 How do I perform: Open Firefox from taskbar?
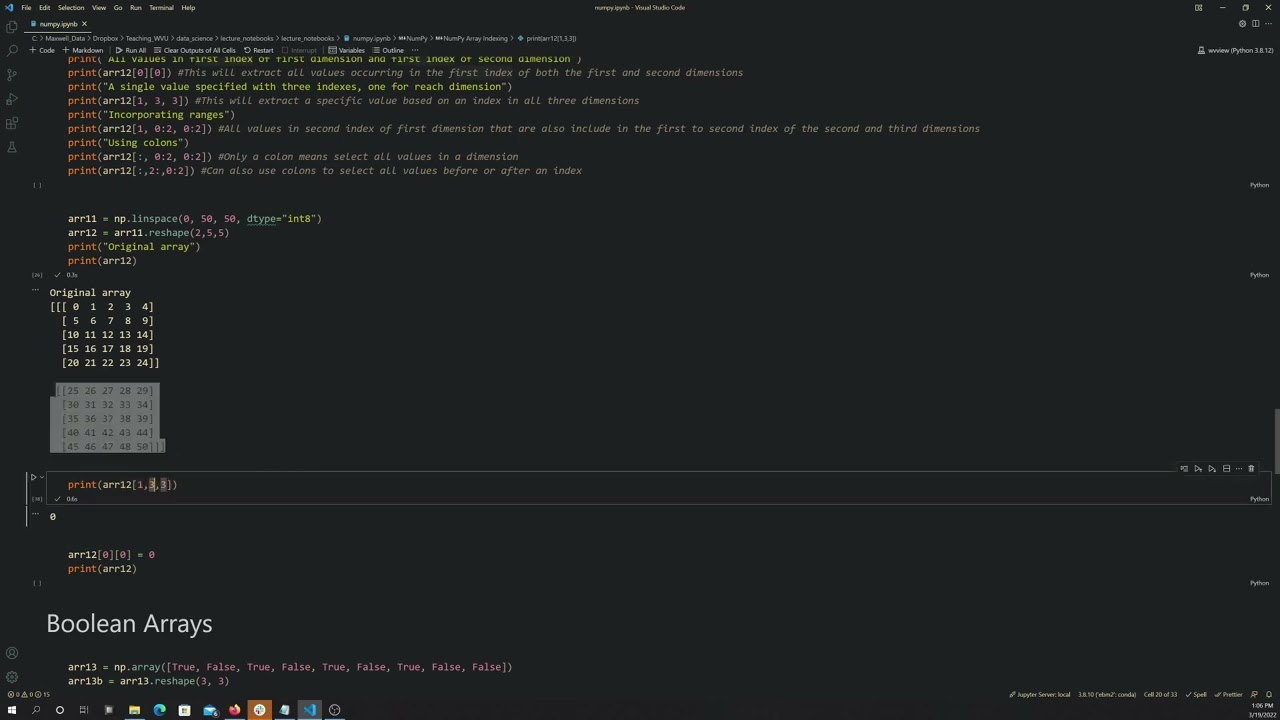[x=234, y=710]
